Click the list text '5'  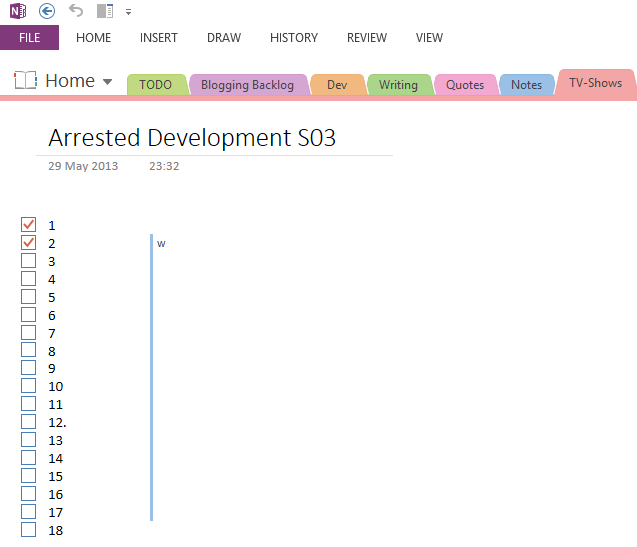(x=52, y=297)
